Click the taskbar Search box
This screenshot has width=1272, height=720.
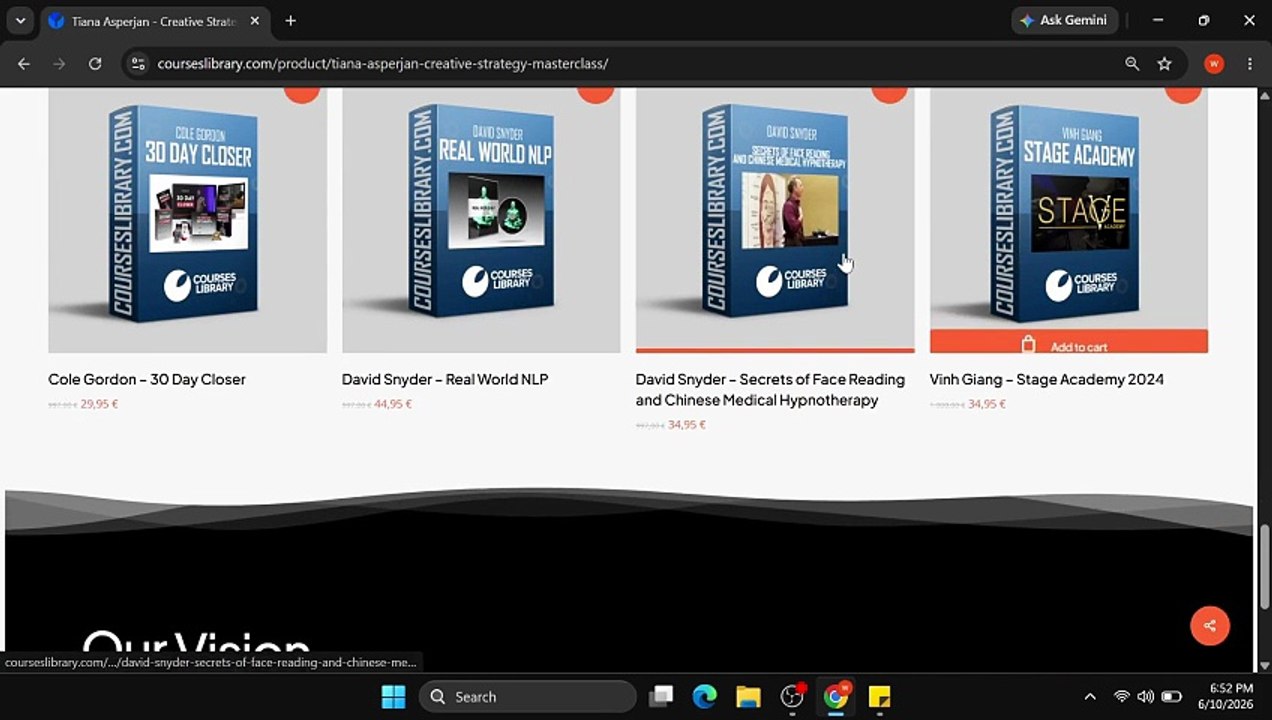(x=528, y=697)
